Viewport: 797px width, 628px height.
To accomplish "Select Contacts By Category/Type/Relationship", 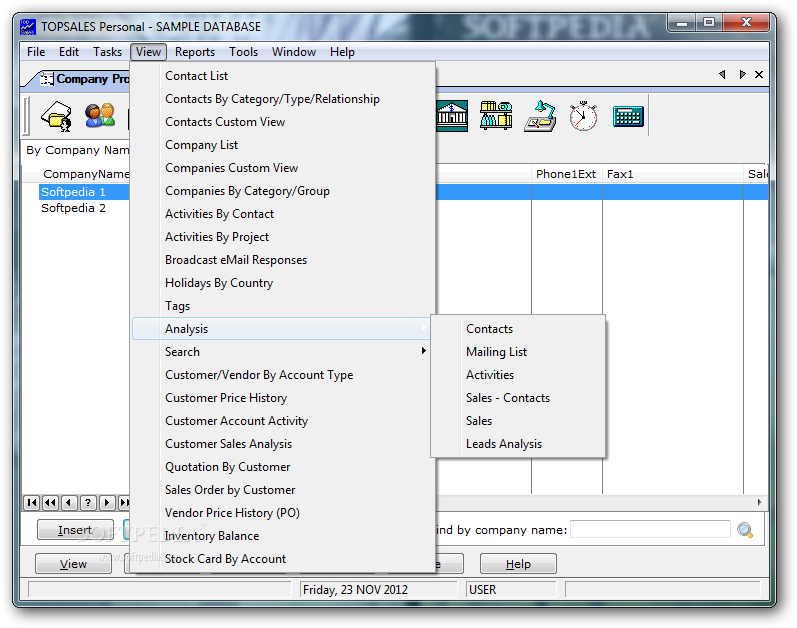I will tap(283, 99).
